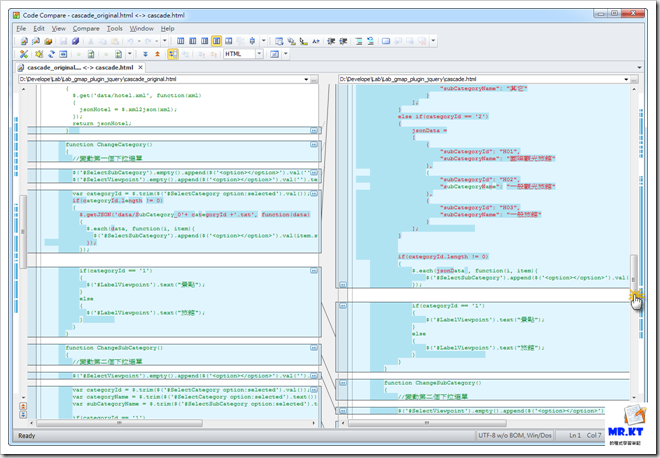Image resolution: width=660 pixels, height=458 pixels.
Task: Toggle the highlighted layout view button
Action: (x=217, y=41)
